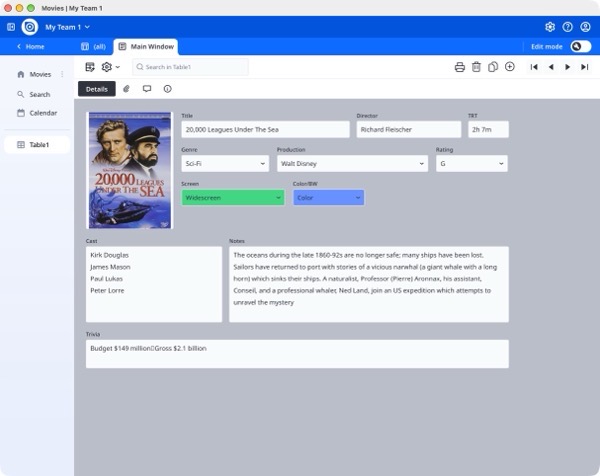Viewport: 600px width, 476px height.
Task: Select the Details tab
Action: (97, 89)
